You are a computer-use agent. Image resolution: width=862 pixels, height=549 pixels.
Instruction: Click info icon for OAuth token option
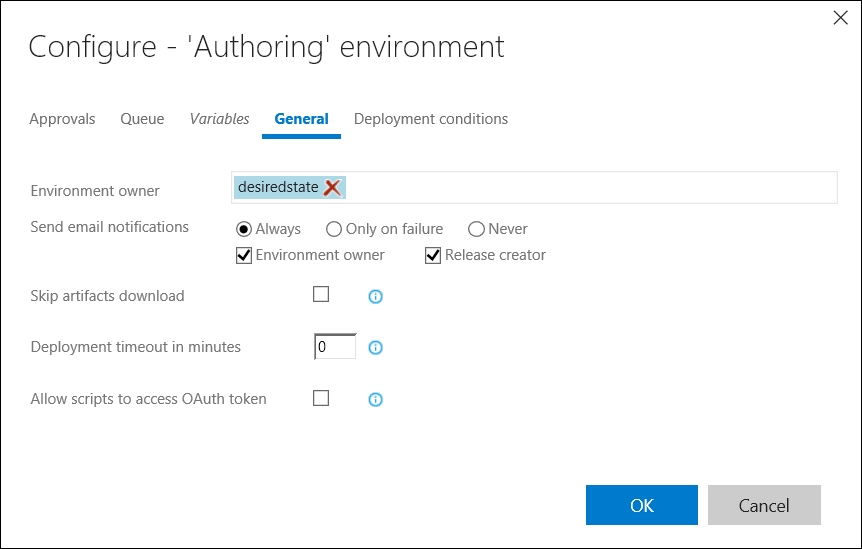pos(376,399)
